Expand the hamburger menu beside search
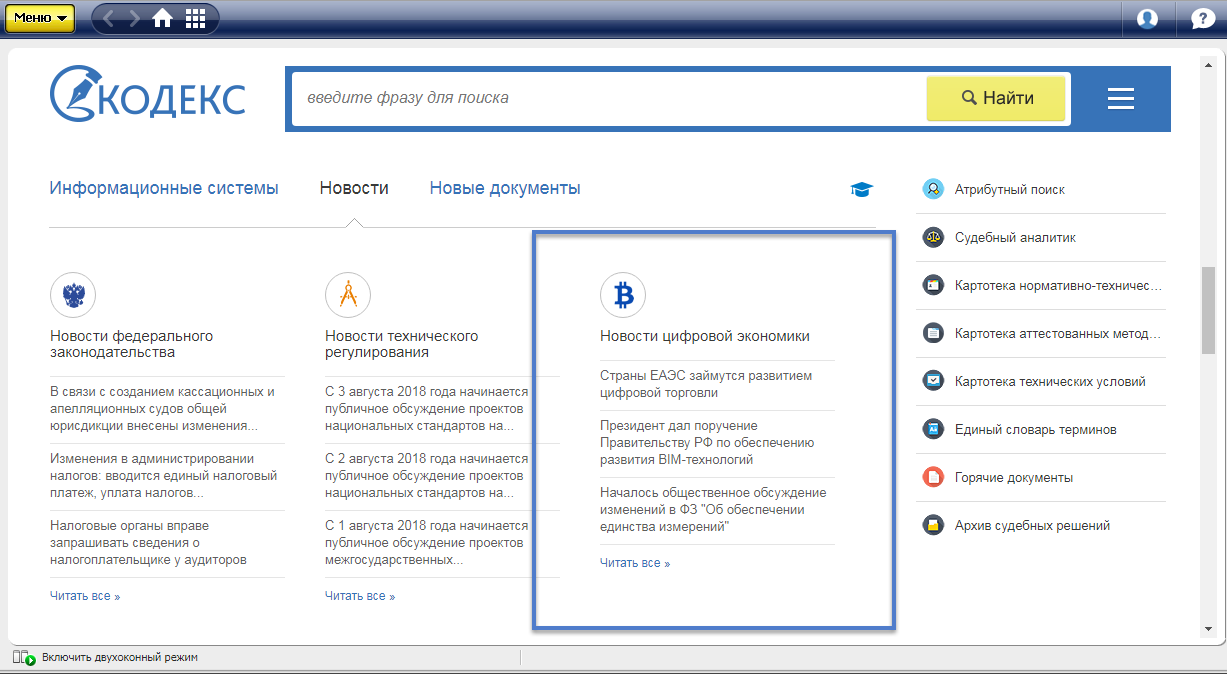The image size is (1227, 674). click(1120, 99)
